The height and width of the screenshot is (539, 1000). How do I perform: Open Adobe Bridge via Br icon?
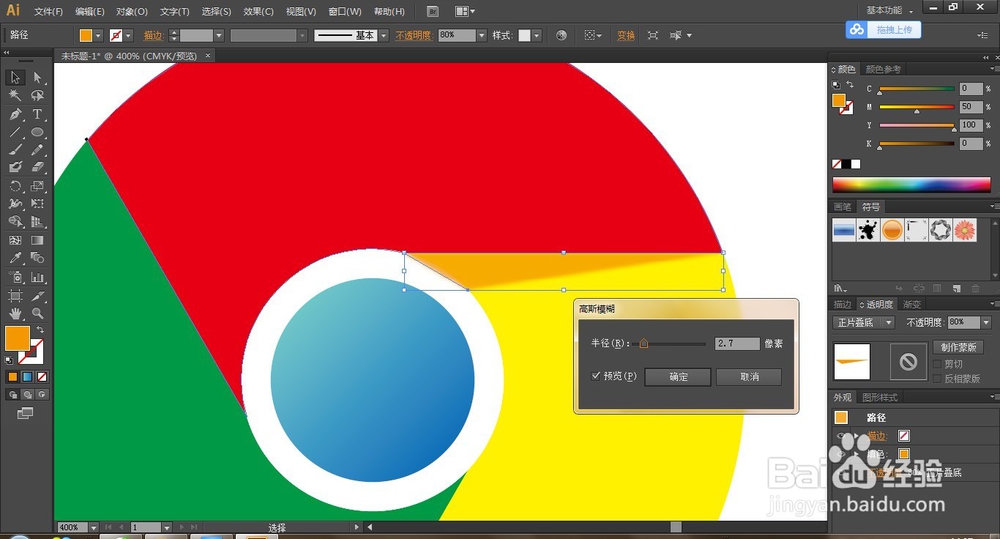[432, 11]
